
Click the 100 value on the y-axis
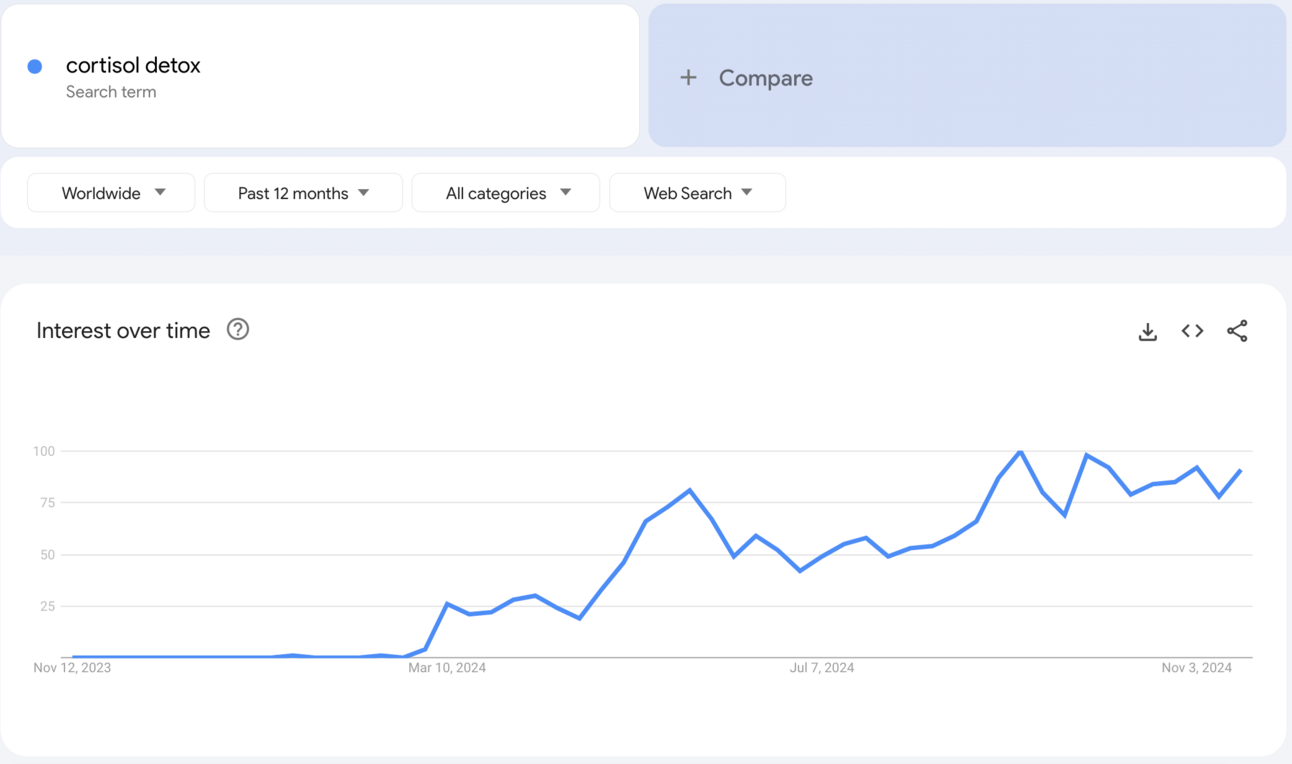[x=44, y=451]
